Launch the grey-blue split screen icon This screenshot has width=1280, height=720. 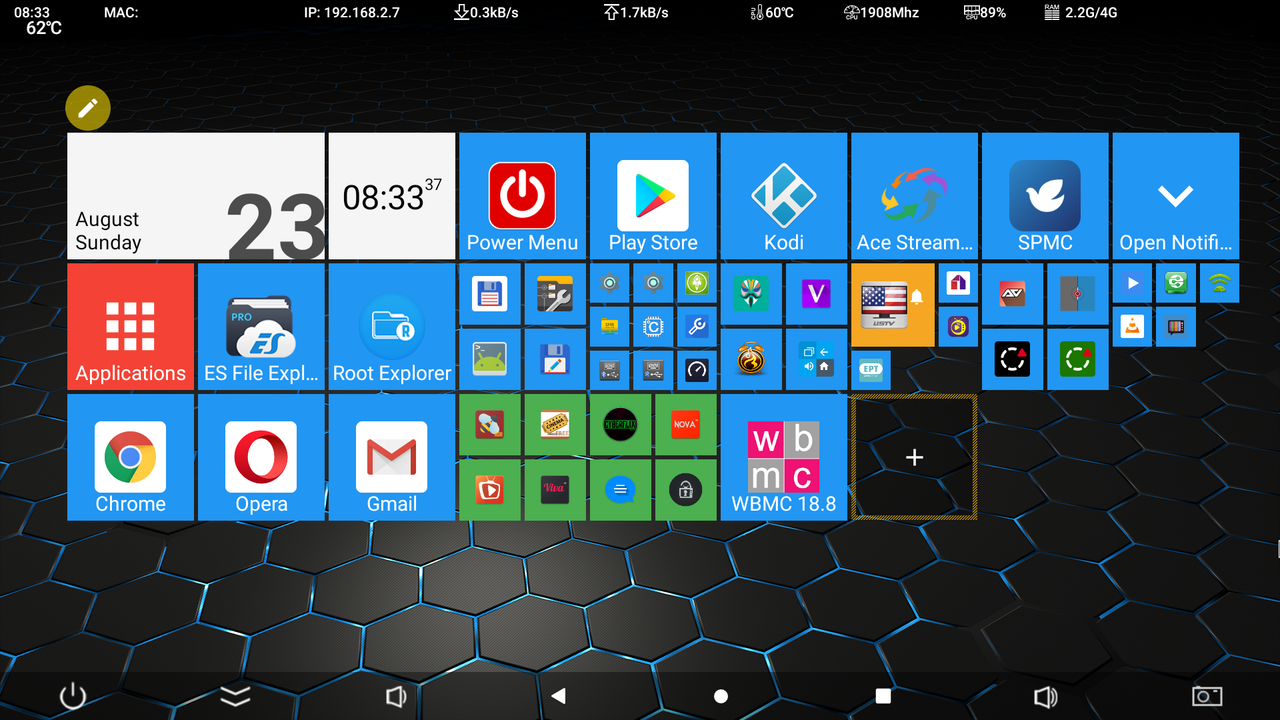pos(1077,294)
